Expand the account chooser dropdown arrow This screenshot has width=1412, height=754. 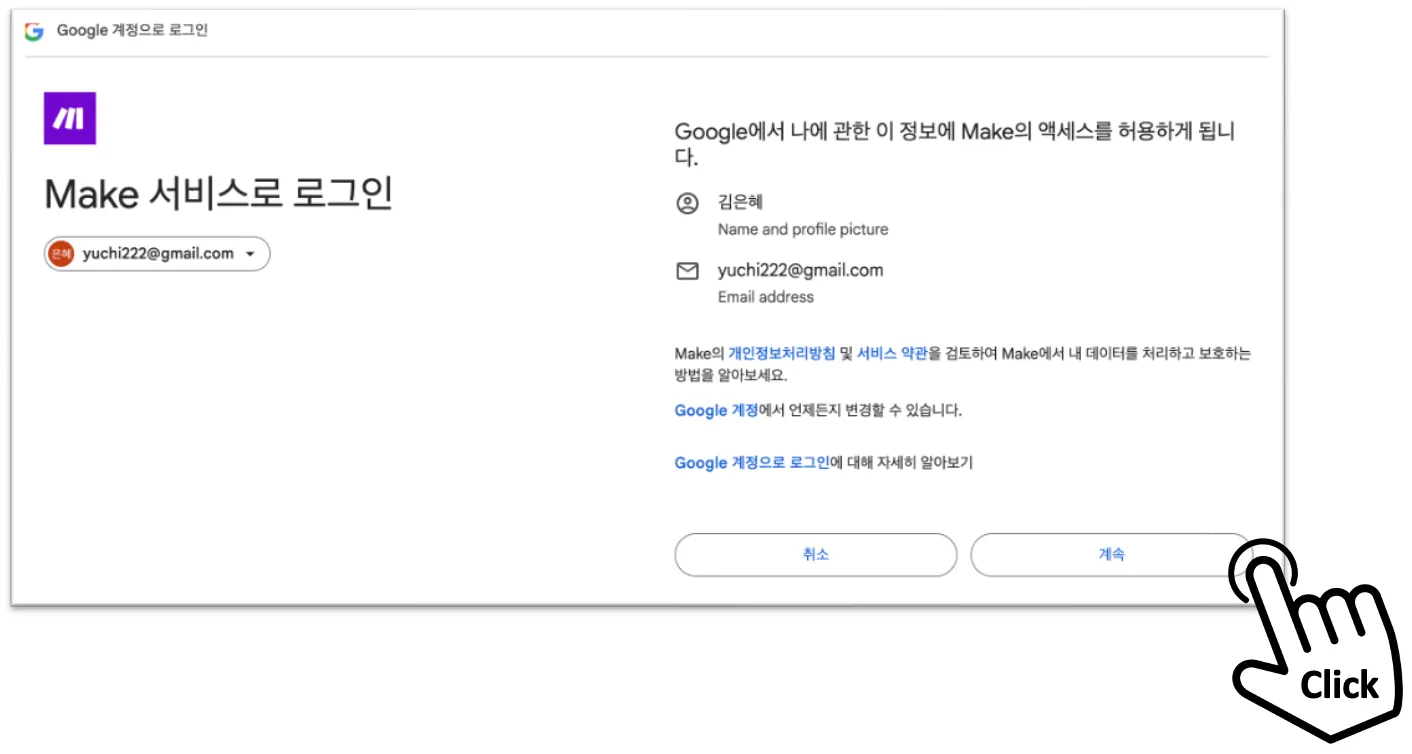tap(250, 254)
